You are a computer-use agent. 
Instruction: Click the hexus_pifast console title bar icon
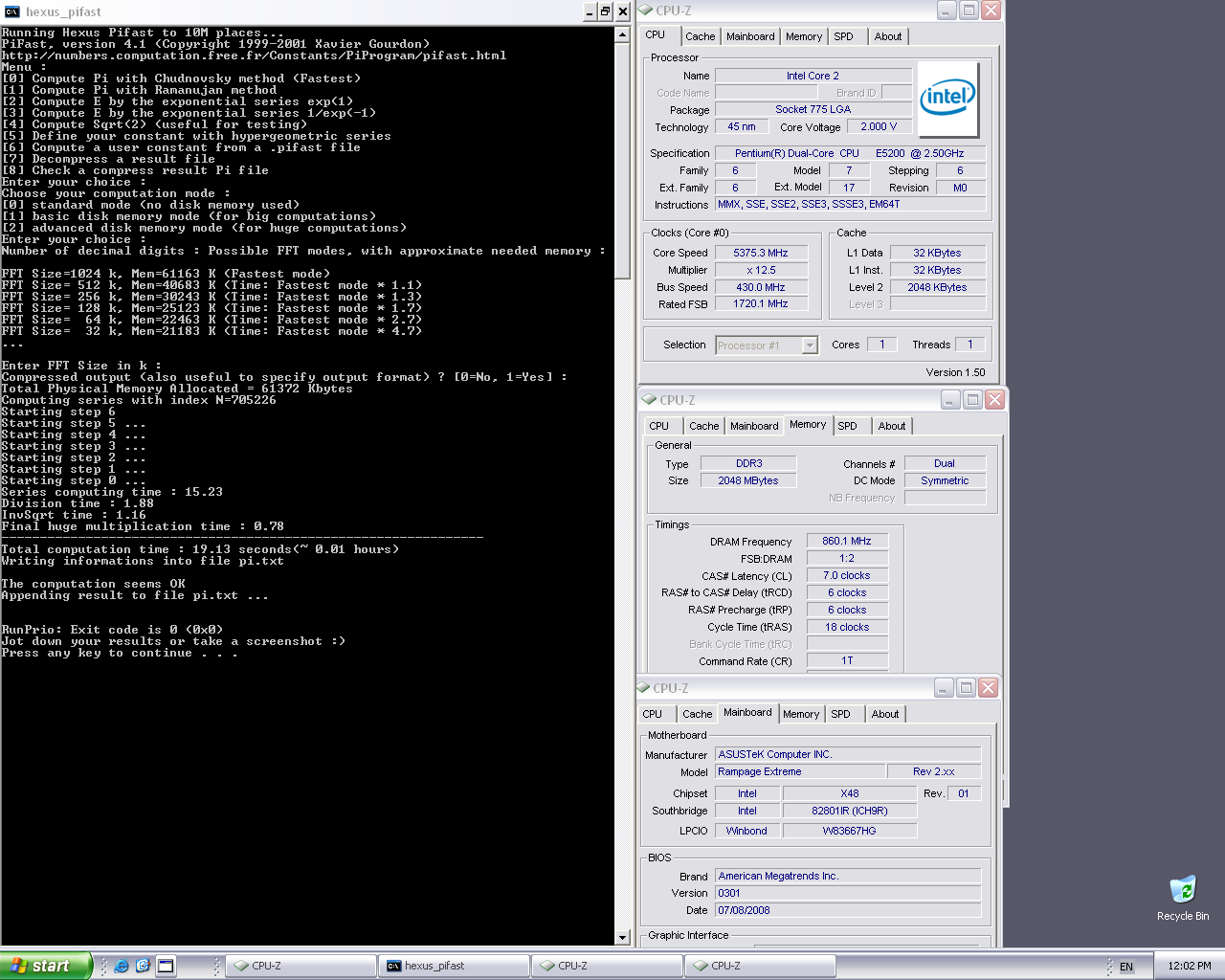click(x=11, y=11)
